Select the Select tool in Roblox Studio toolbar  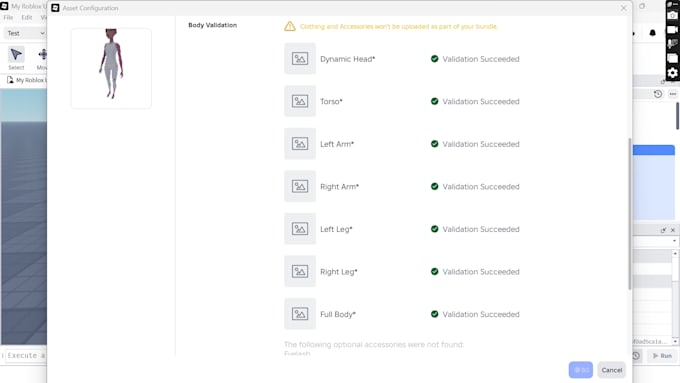pos(16,59)
